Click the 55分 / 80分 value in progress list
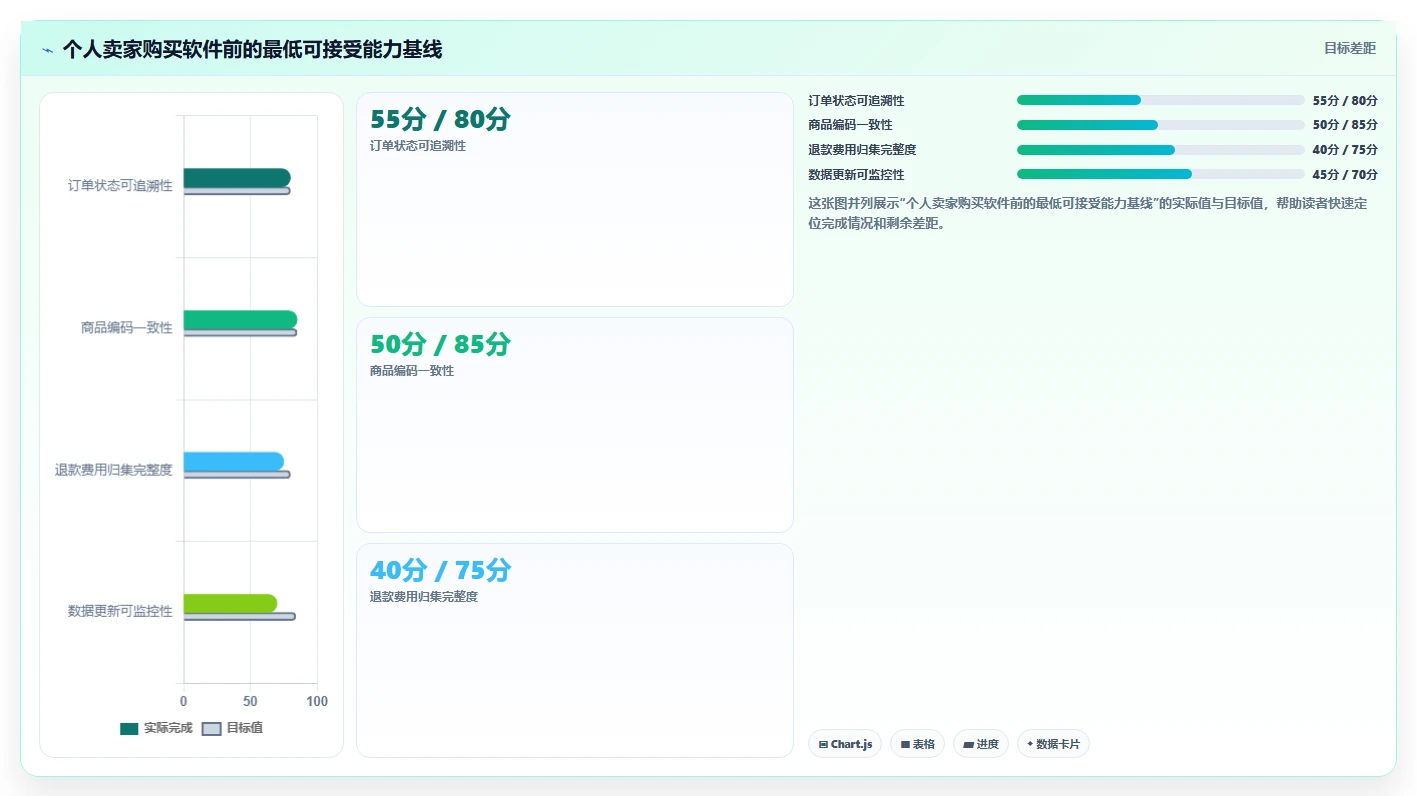 1345,101
